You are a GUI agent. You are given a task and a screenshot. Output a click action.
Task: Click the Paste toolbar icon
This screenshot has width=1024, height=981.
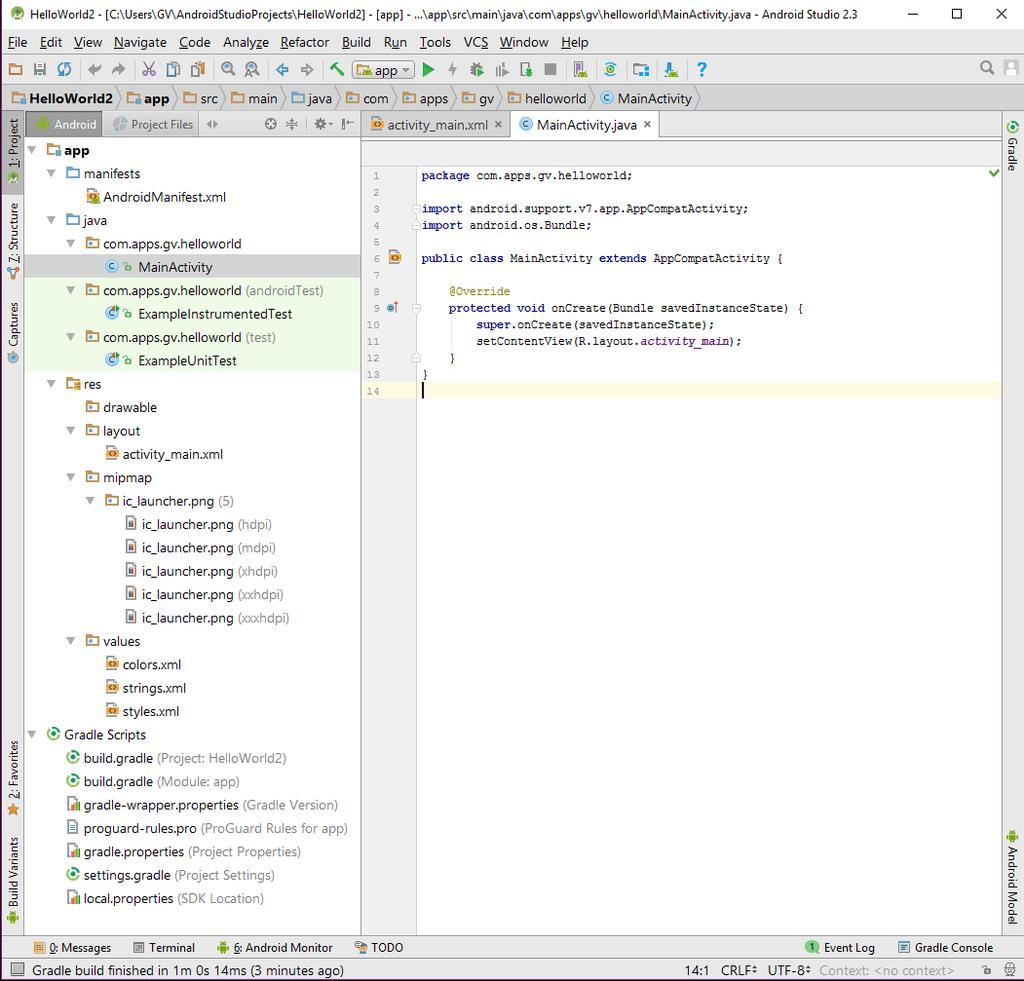point(197,69)
